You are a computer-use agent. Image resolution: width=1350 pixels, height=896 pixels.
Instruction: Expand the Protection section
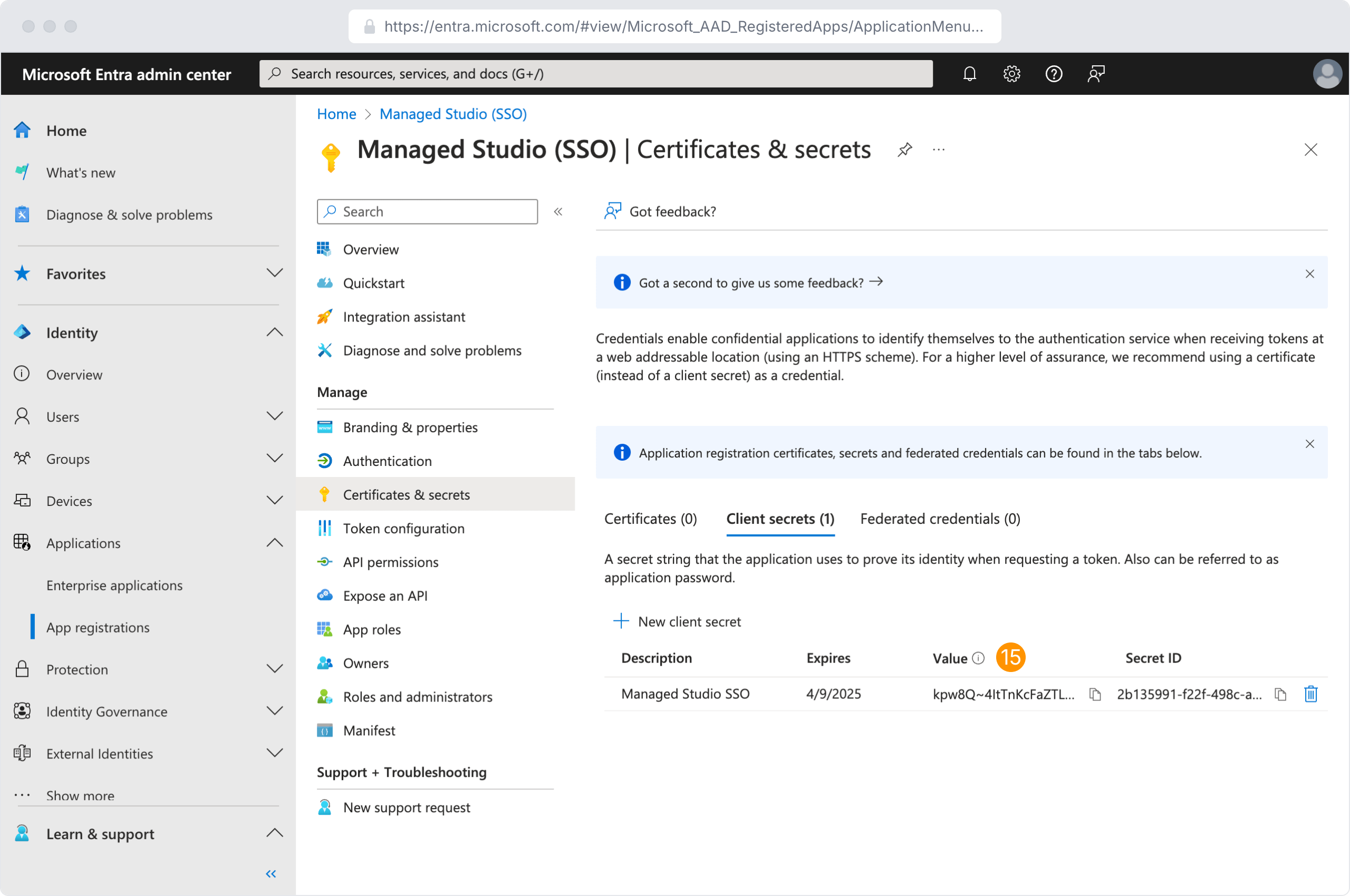coord(274,668)
